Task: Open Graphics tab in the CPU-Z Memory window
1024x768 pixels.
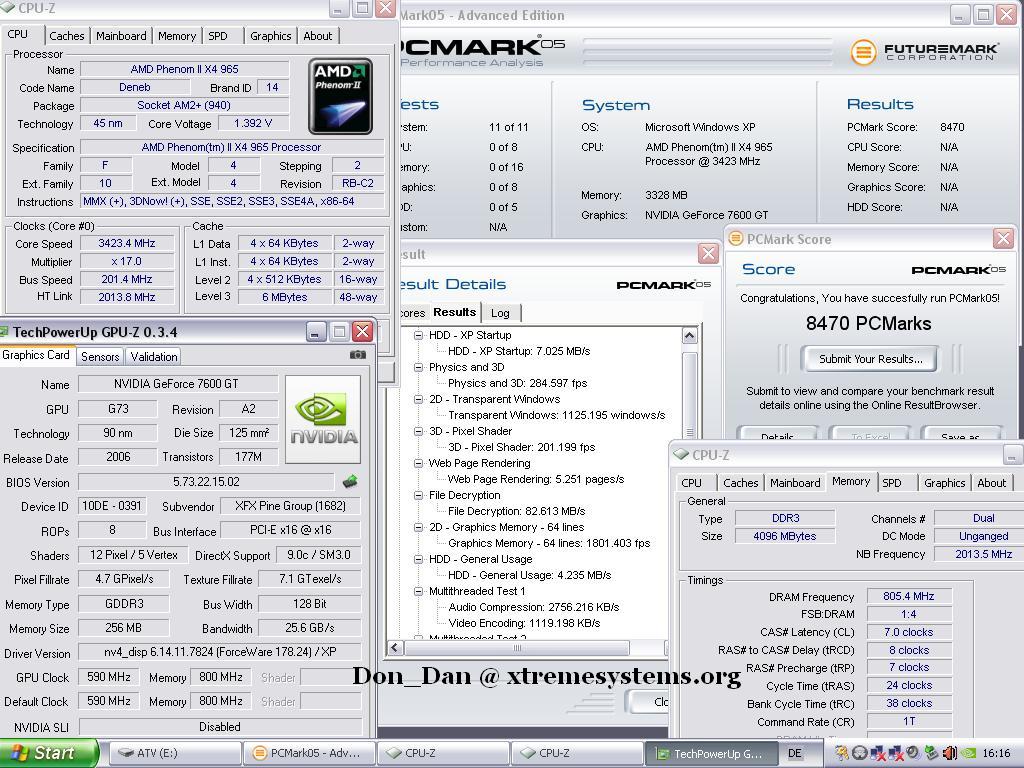Action: 944,483
